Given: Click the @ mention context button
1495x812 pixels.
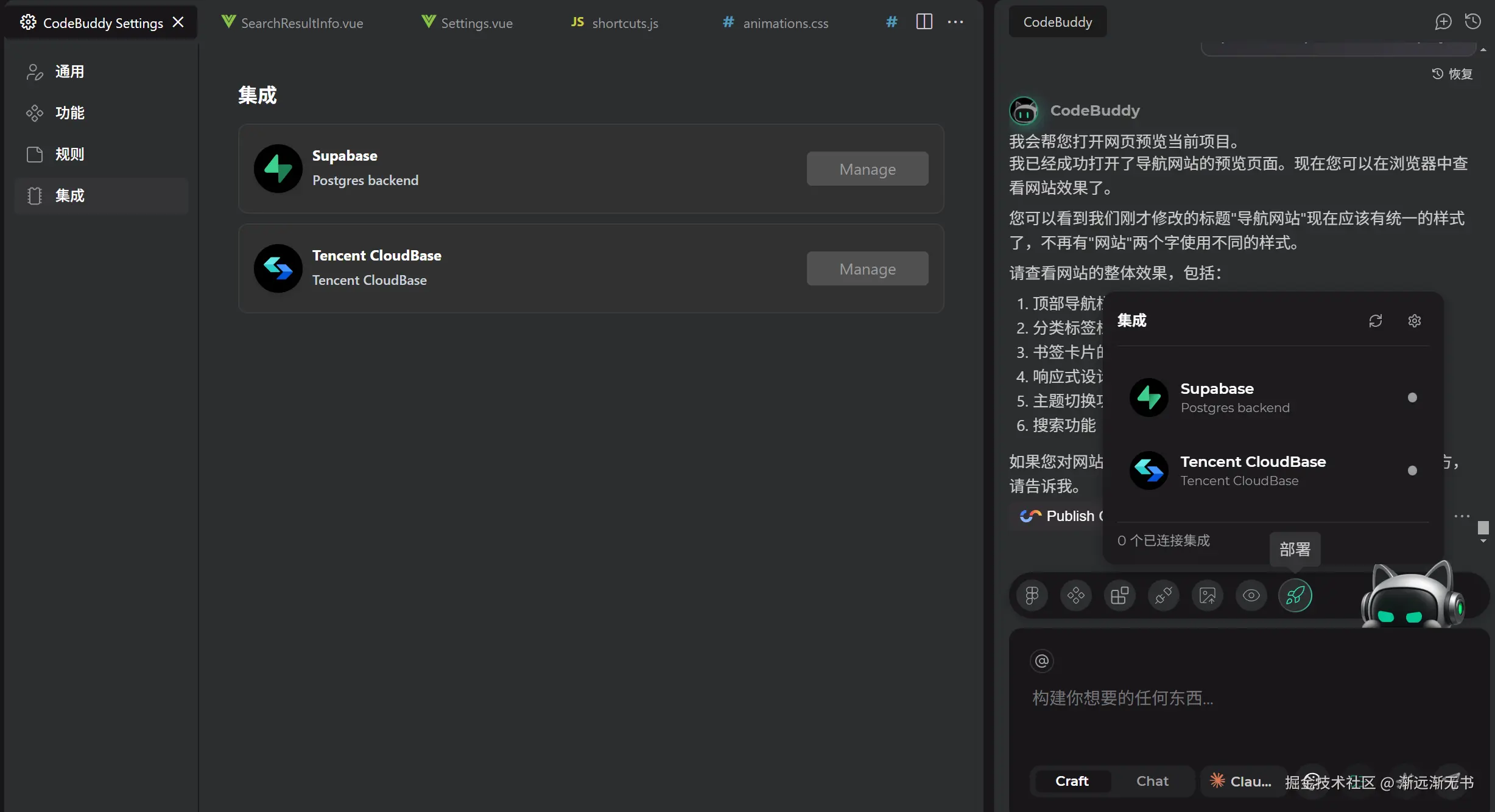Looking at the screenshot, I should pyautogui.click(x=1042, y=661).
